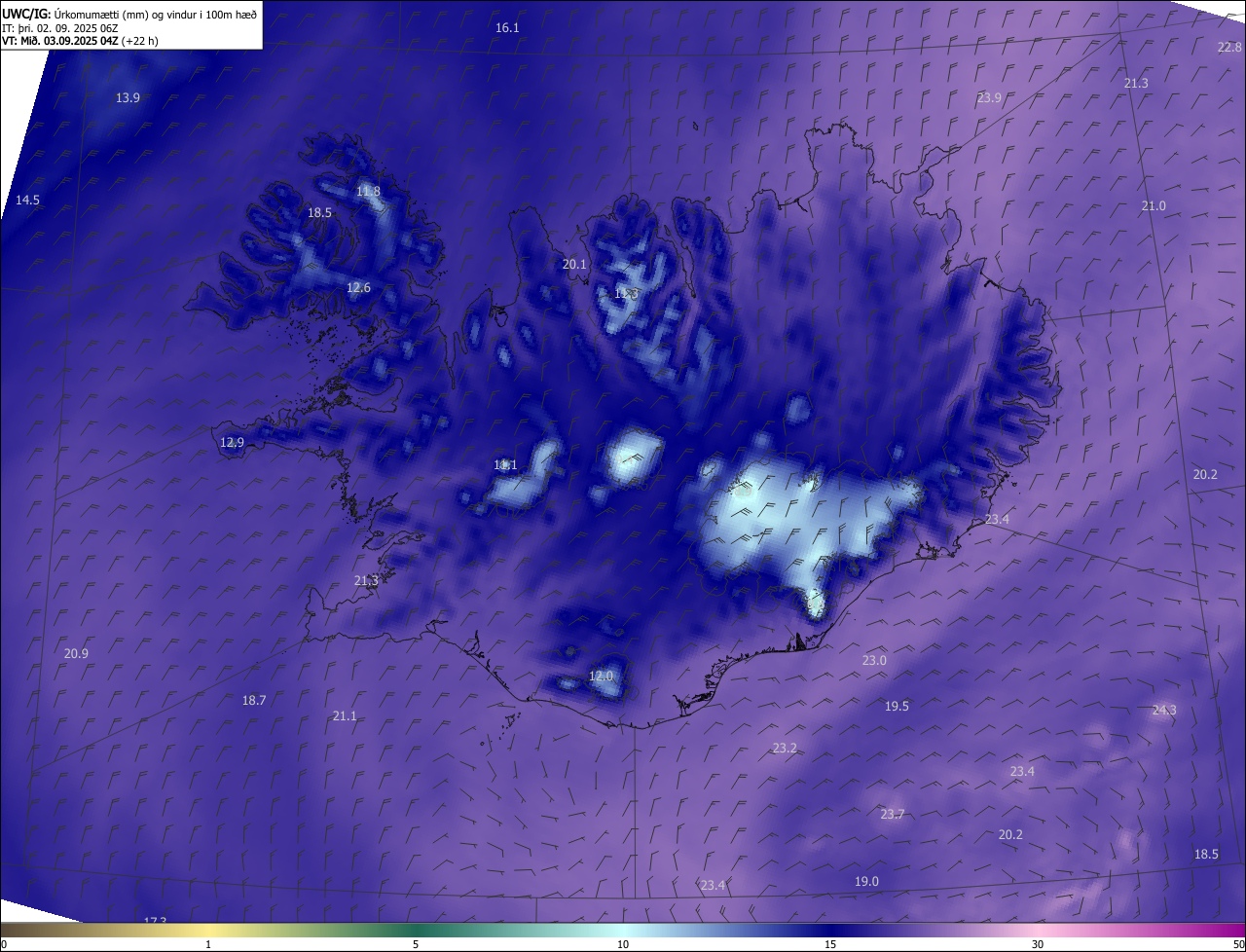Click the 16.1 value label

click(507, 27)
